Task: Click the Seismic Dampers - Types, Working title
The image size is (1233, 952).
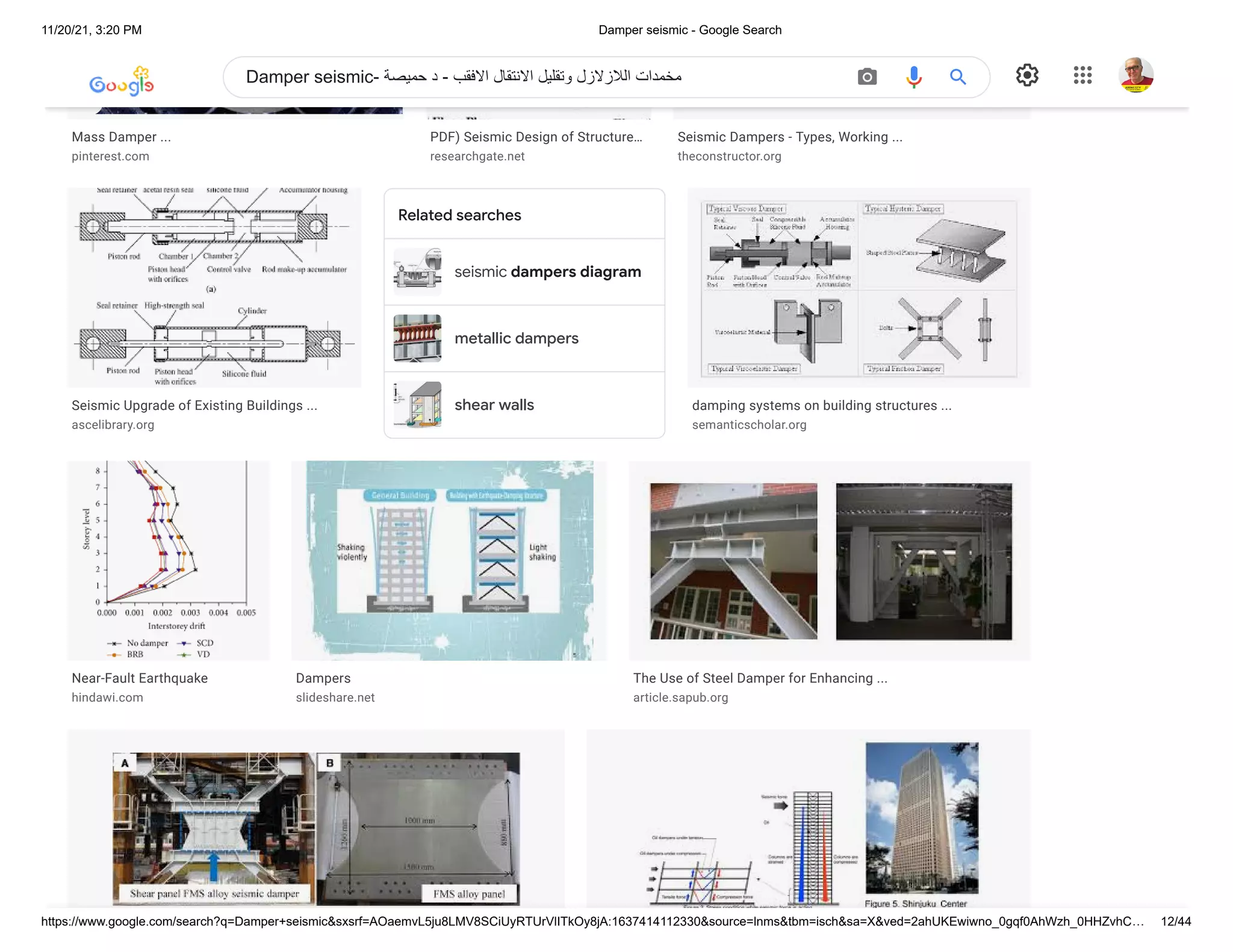Action: click(789, 137)
